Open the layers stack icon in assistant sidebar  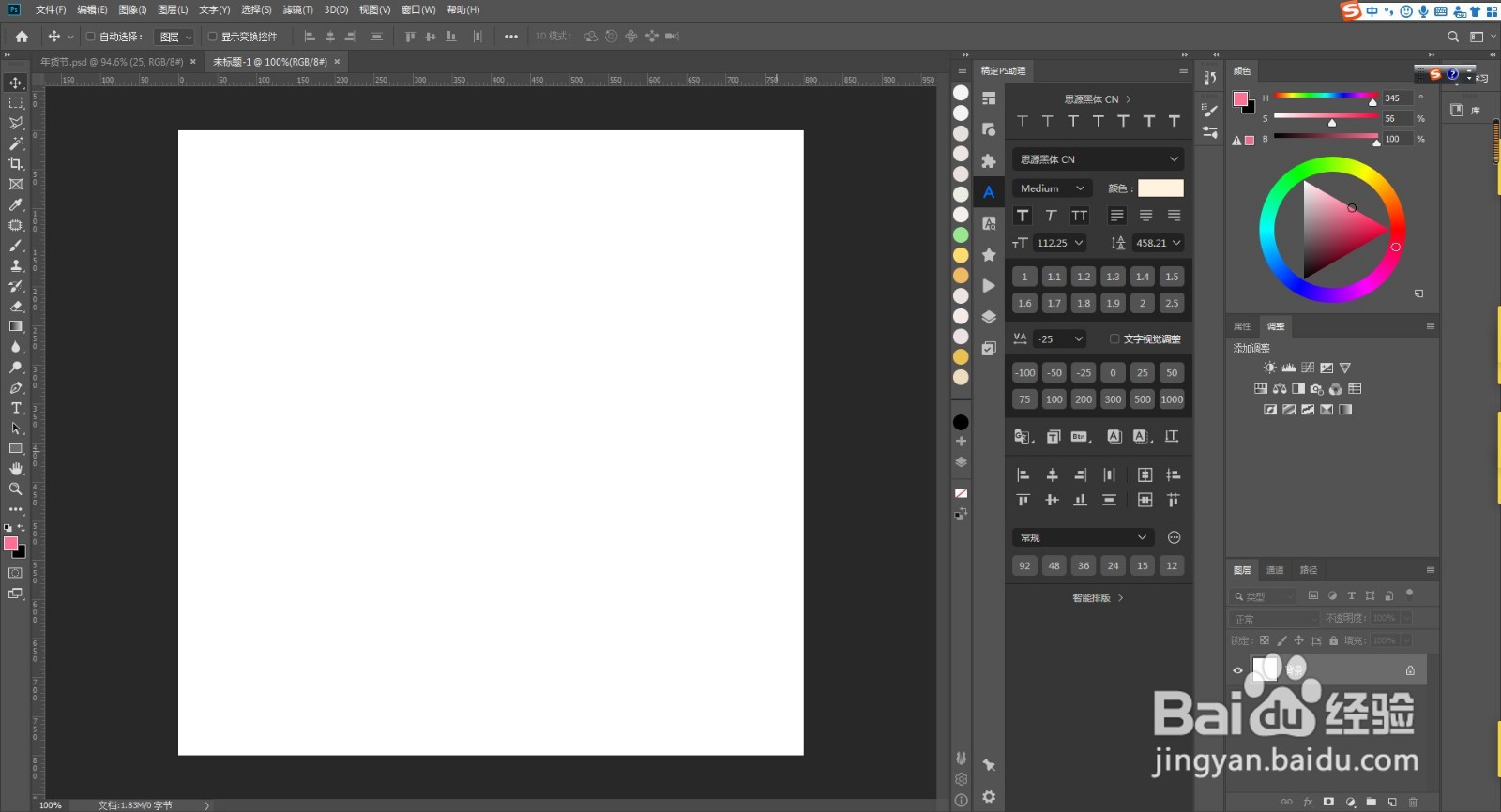tap(989, 317)
